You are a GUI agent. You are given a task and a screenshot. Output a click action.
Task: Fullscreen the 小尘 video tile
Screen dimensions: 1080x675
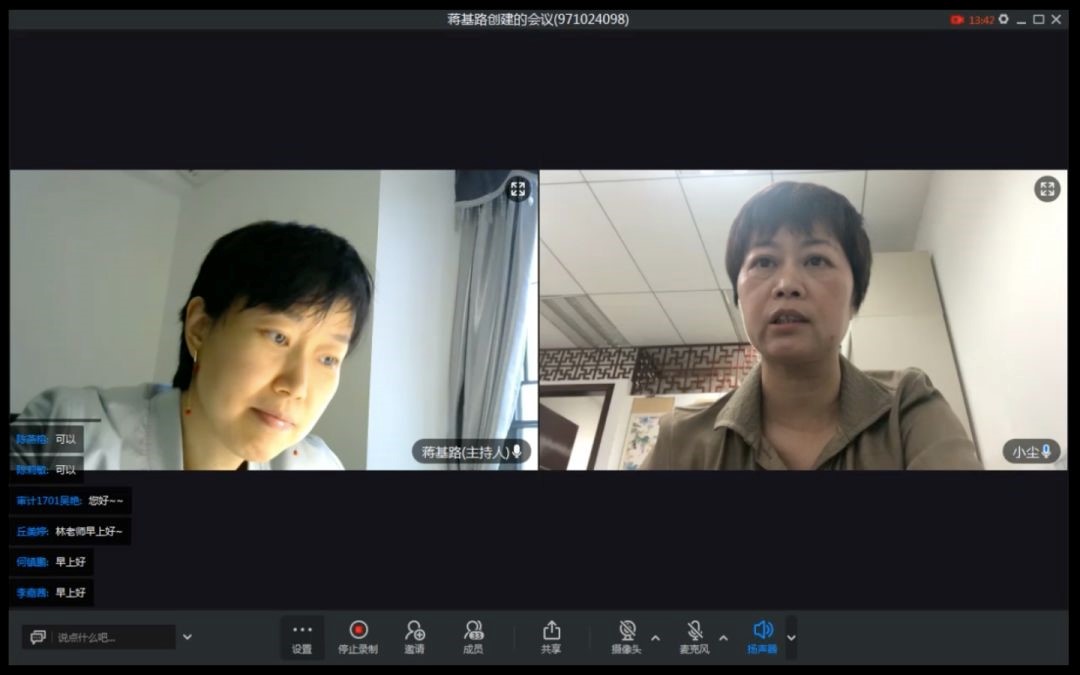[1047, 189]
